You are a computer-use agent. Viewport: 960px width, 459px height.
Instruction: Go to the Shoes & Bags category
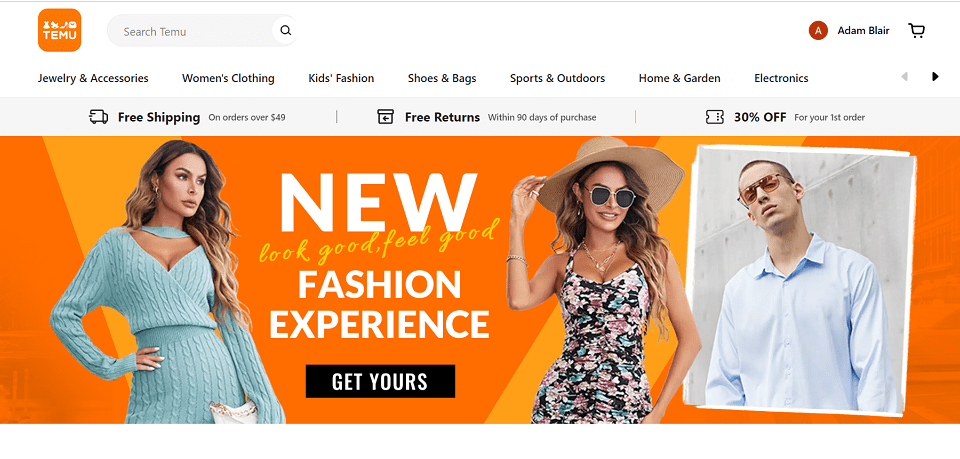point(442,78)
